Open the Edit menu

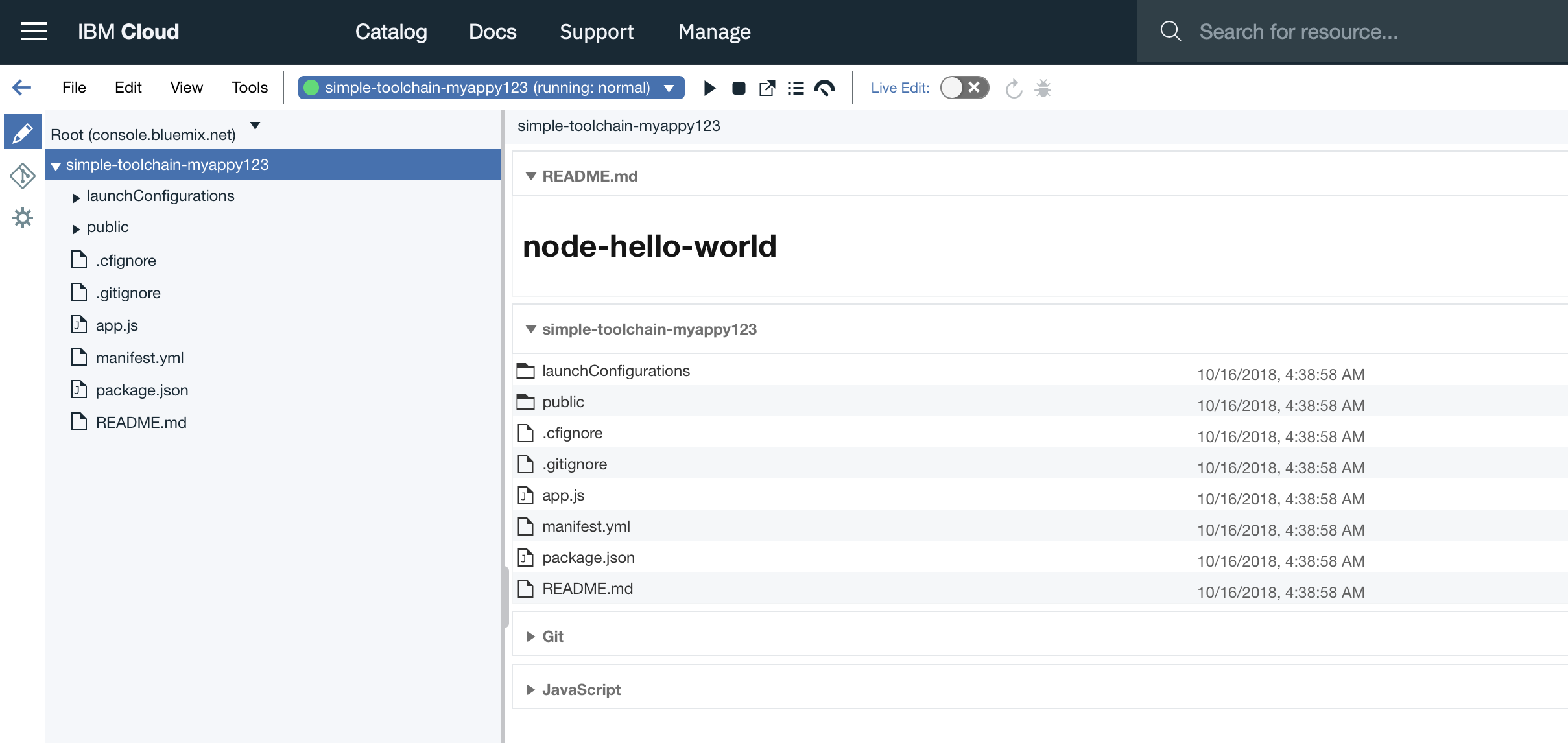[x=128, y=88]
